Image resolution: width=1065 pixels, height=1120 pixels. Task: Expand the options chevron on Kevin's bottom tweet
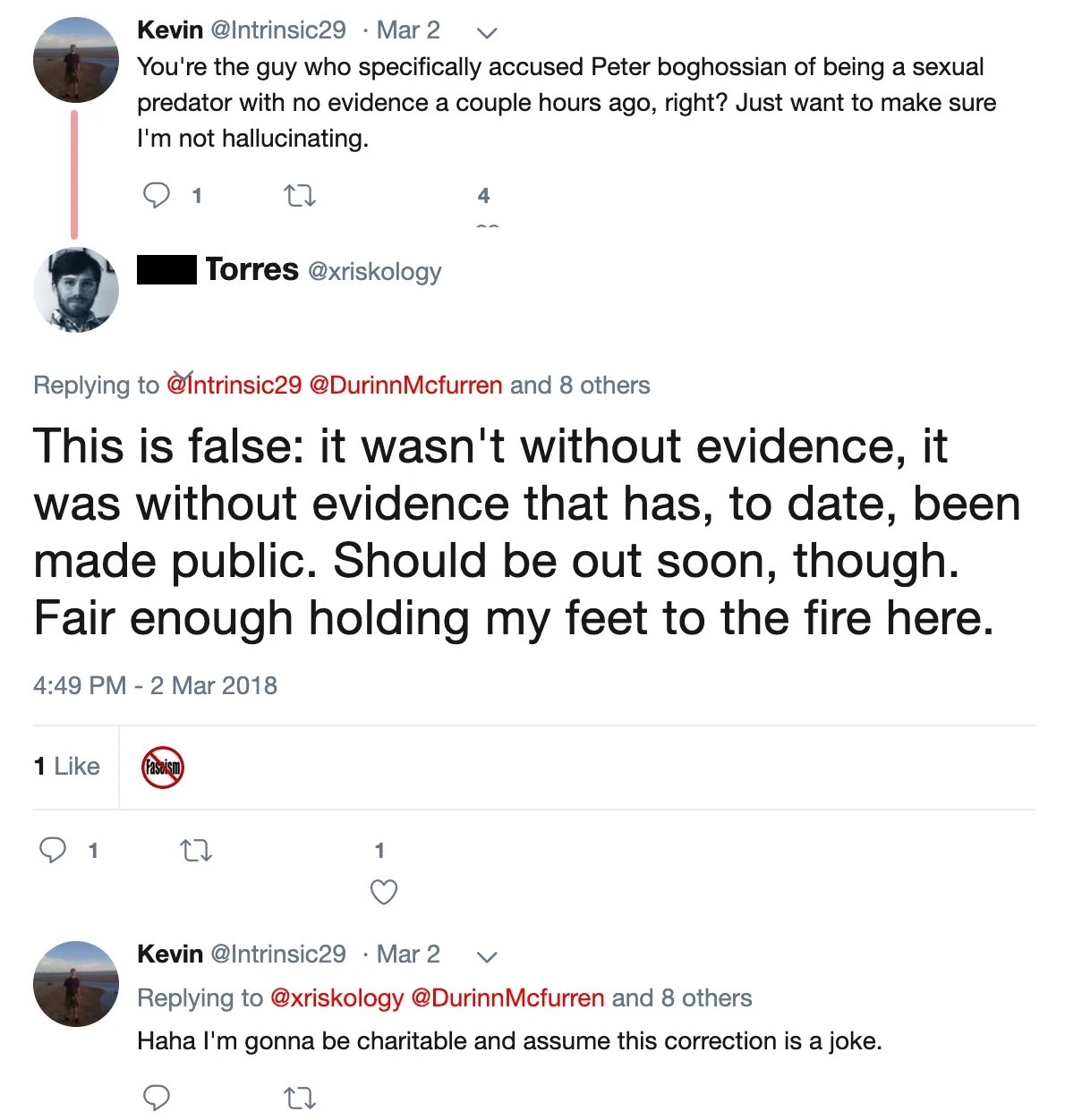click(487, 956)
